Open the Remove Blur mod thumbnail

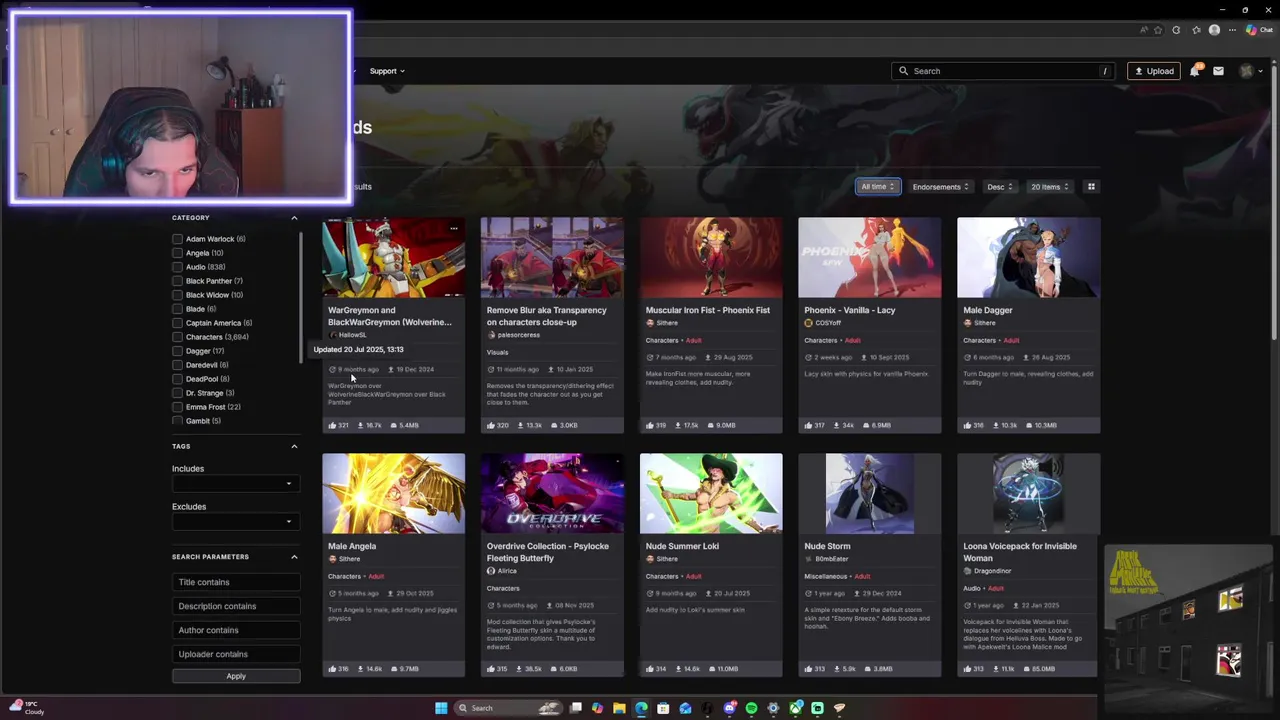click(x=552, y=258)
